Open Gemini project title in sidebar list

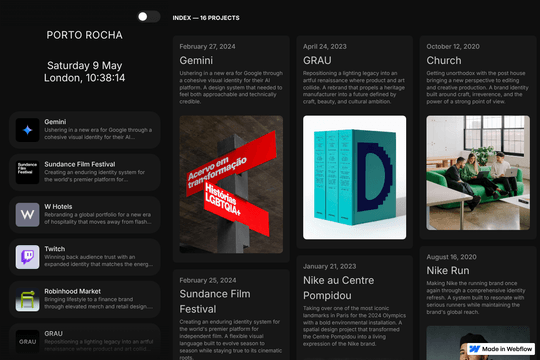click(55, 122)
